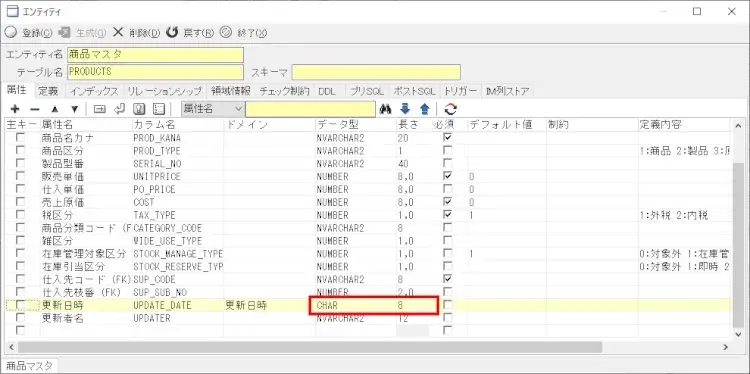Open the 領域情報 tab
This screenshot has width=750, height=374.
tap(231, 90)
